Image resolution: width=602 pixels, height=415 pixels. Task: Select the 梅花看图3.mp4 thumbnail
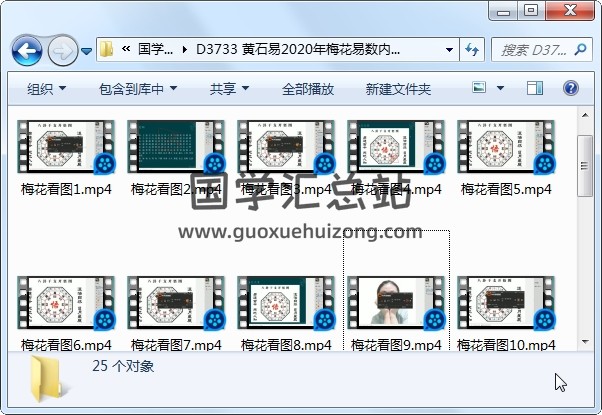pyautogui.click(x=286, y=146)
